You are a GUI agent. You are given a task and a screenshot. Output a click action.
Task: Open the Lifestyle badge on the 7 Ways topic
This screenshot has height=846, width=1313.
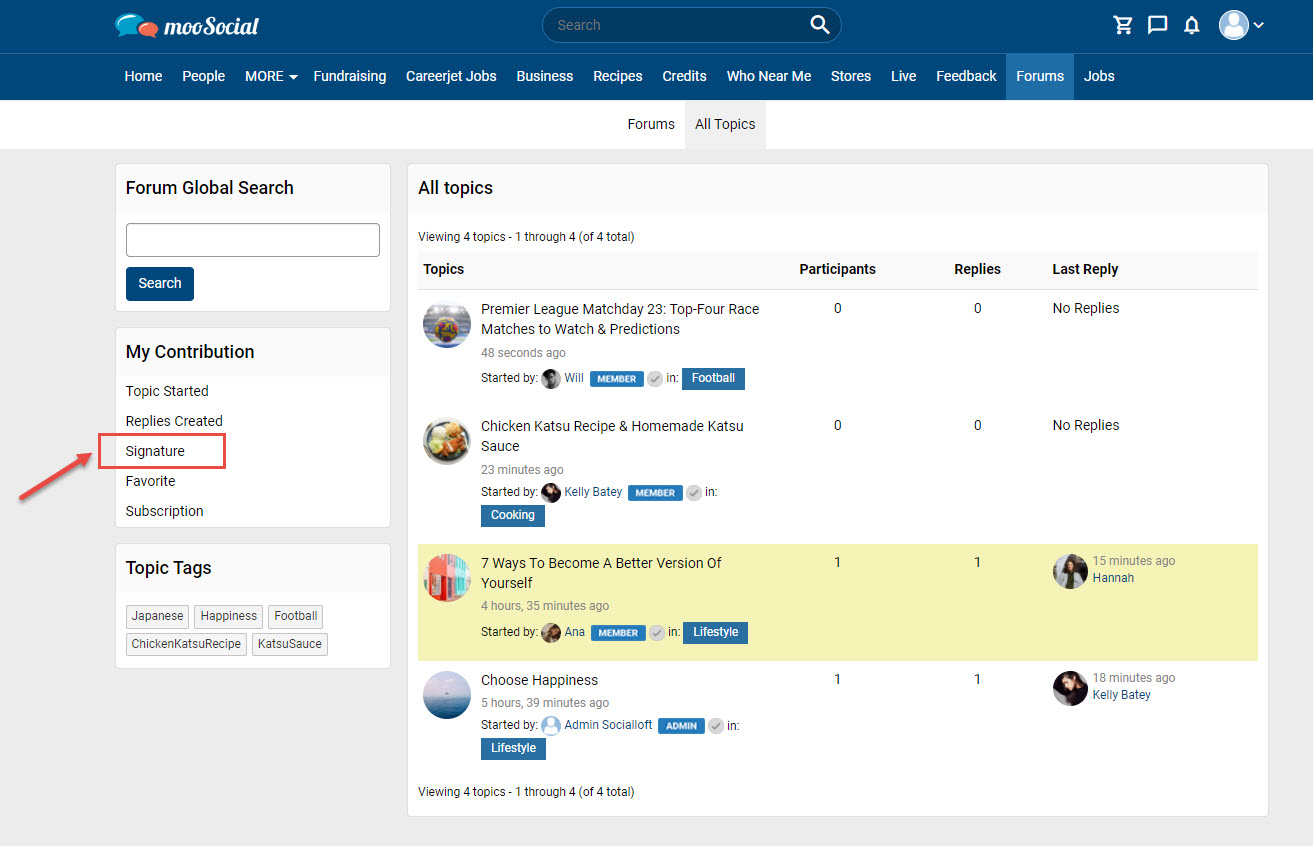click(x=715, y=632)
